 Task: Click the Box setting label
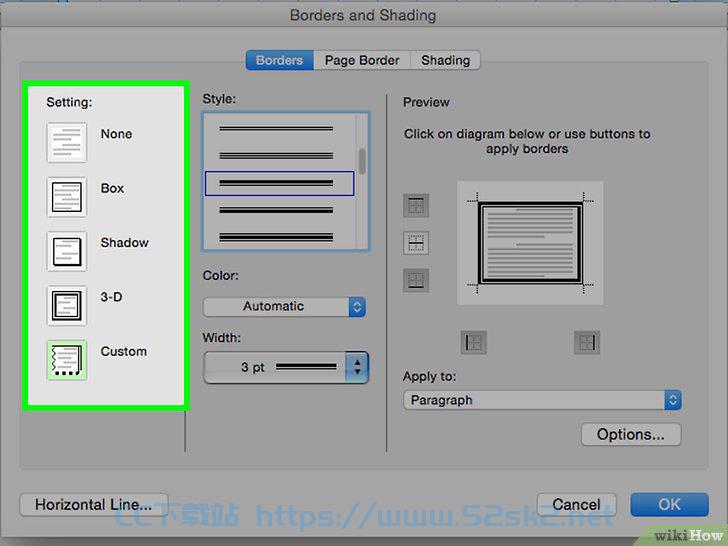click(112, 188)
